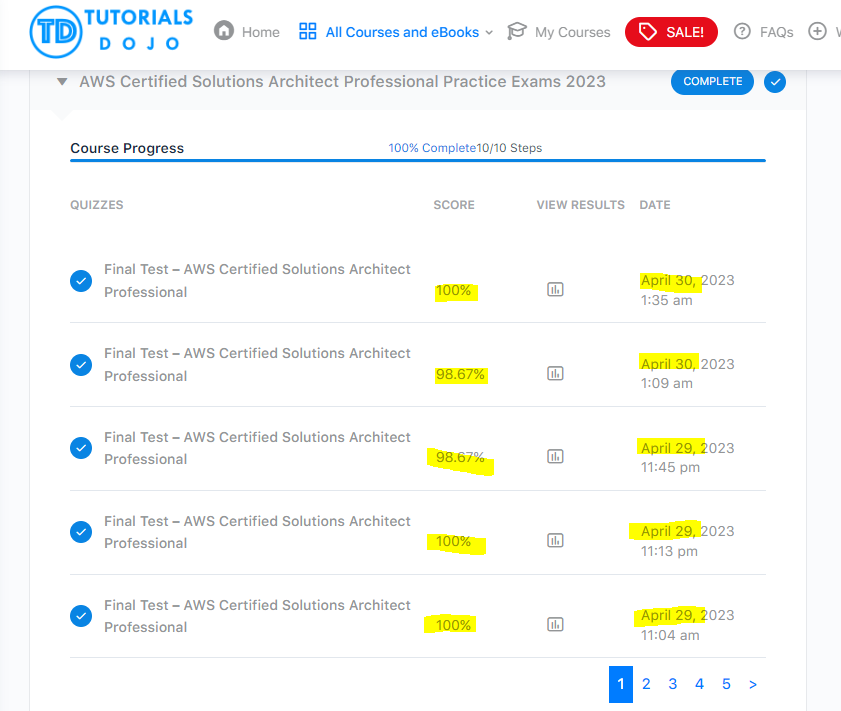841x711 pixels.
Task: Open All Courses and eBooks menu
Action: (x=402, y=32)
